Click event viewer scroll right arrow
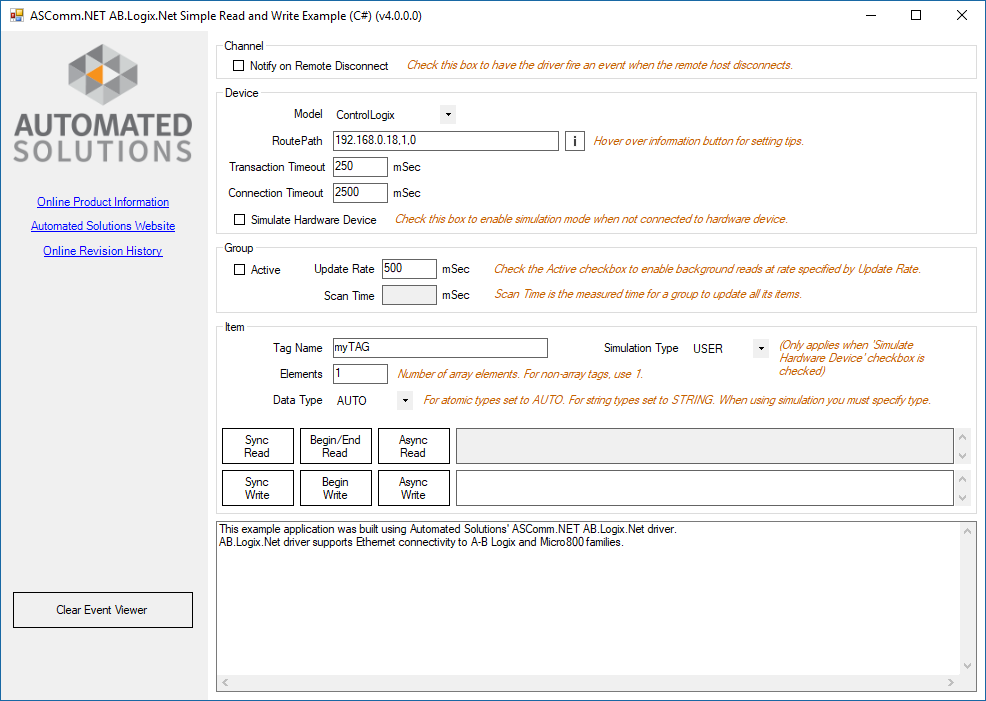This screenshot has height=701, width=986. (x=951, y=683)
